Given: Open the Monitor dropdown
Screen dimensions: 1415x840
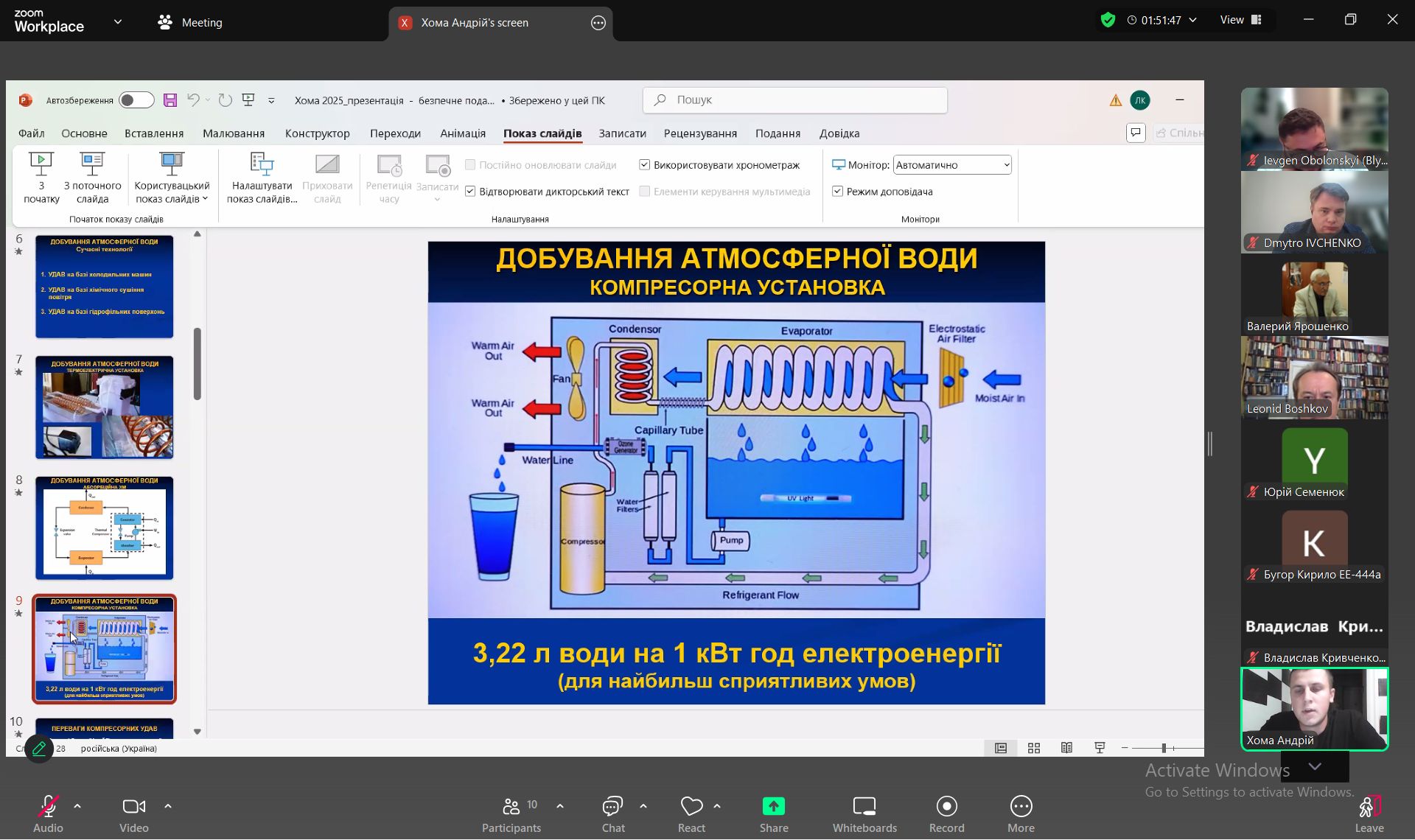Looking at the screenshot, I should click(x=952, y=164).
